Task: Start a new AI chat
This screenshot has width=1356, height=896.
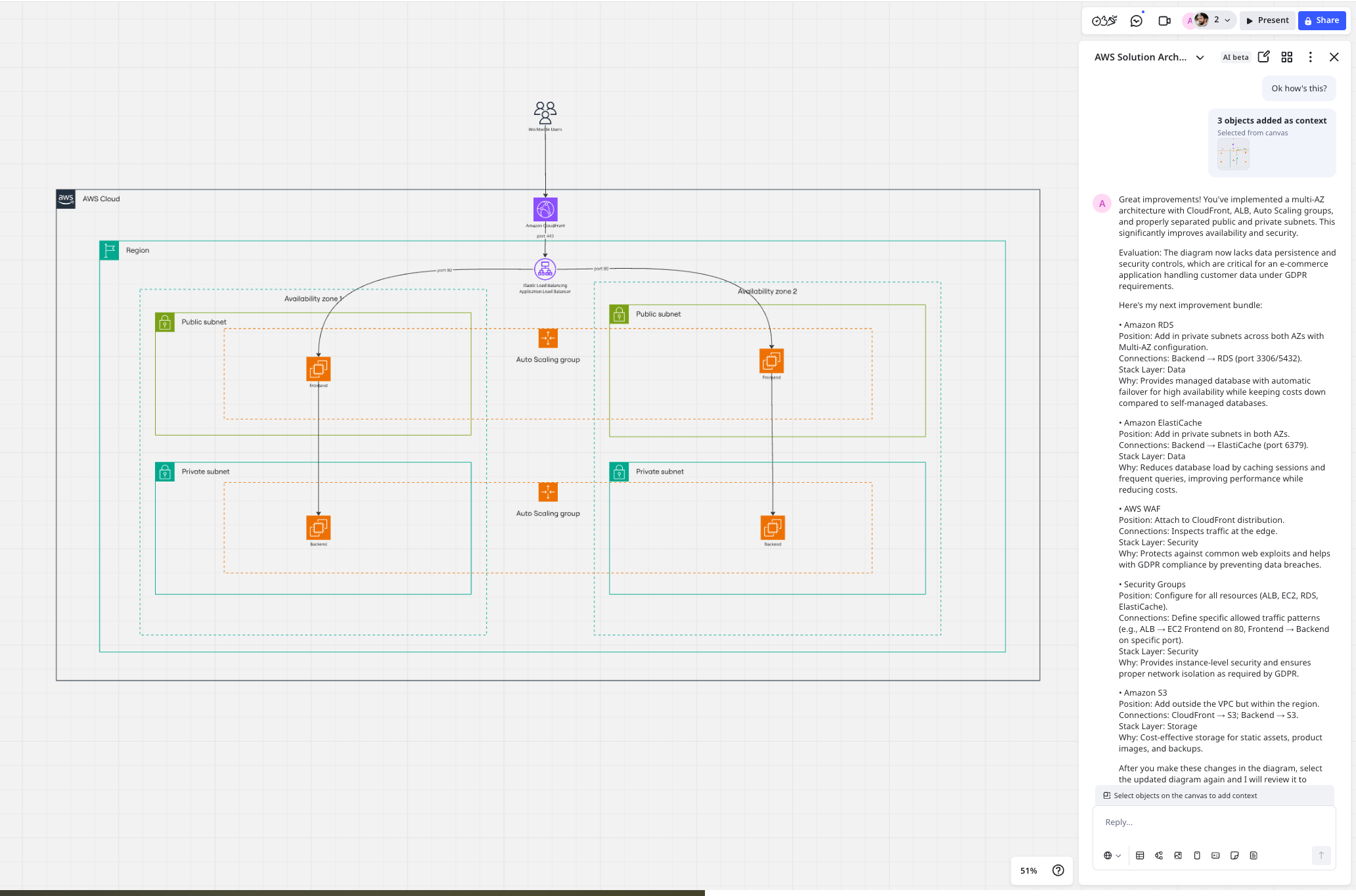Action: point(1263,56)
